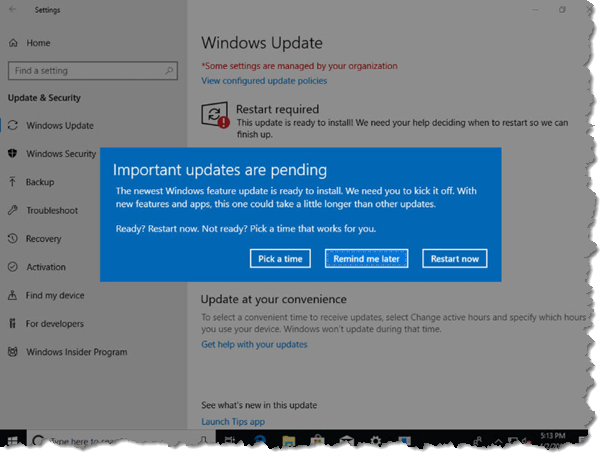Open Get help with your updates

(x=254, y=344)
